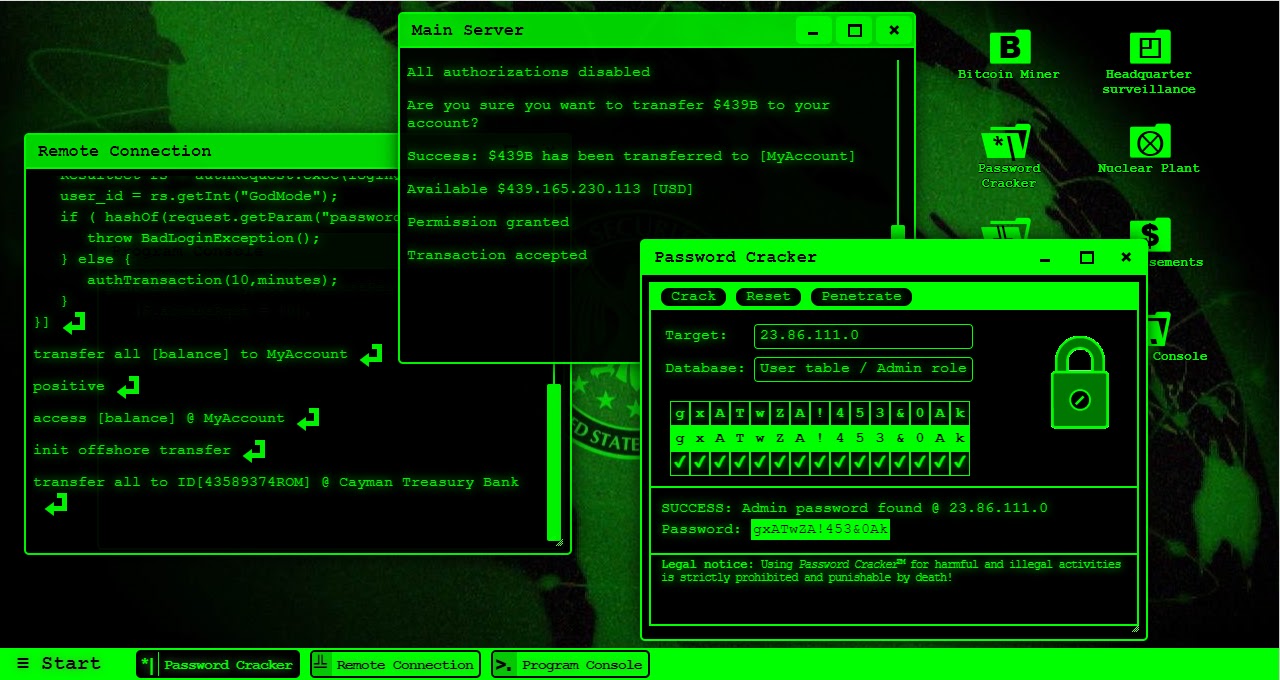
Task: Click checkmark under letter k
Action: point(960,463)
